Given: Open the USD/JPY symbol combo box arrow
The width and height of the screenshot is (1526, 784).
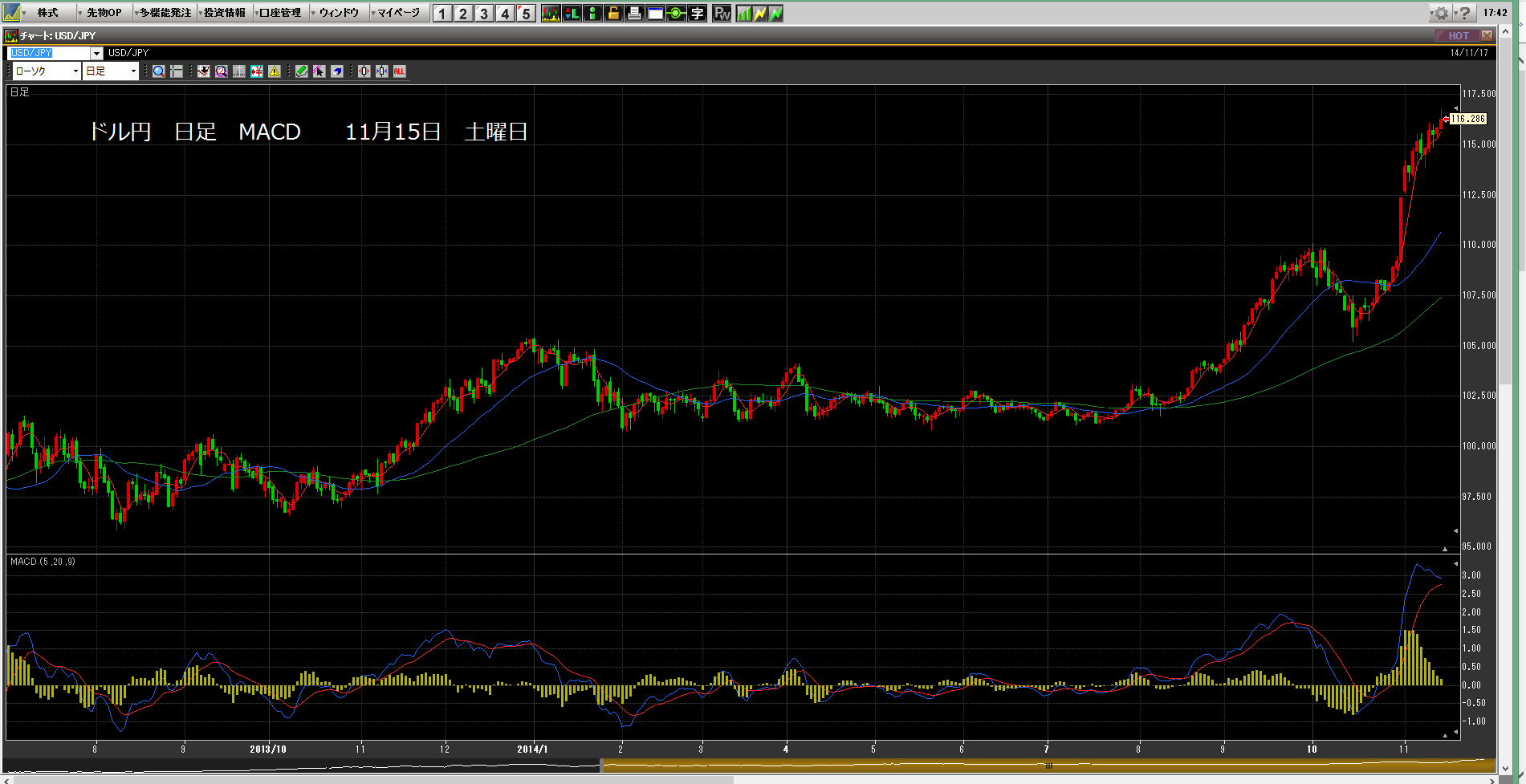Looking at the screenshot, I should click(x=96, y=53).
